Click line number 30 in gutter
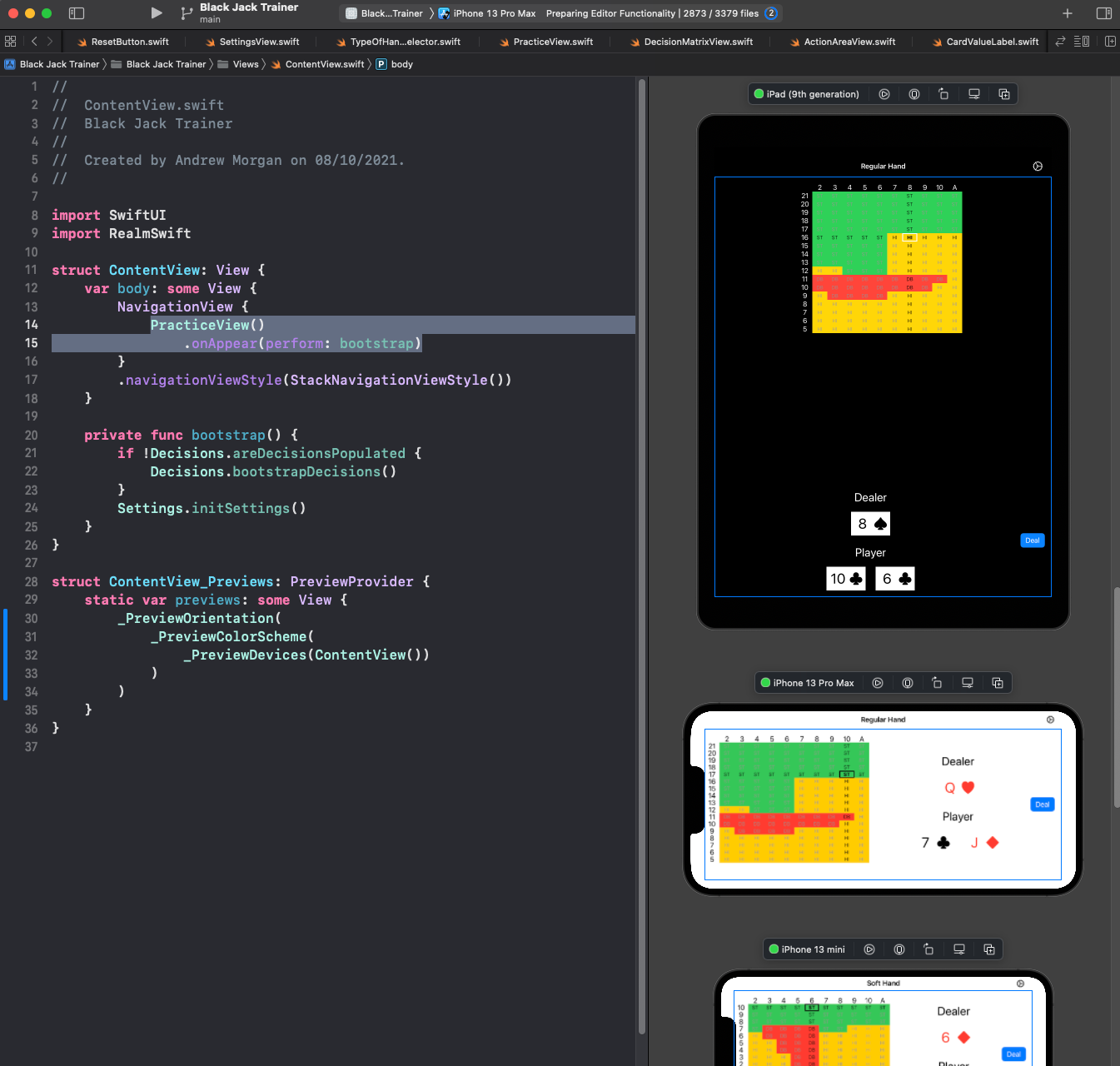The height and width of the screenshot is (1066, 1120). (x=31, y=619)
